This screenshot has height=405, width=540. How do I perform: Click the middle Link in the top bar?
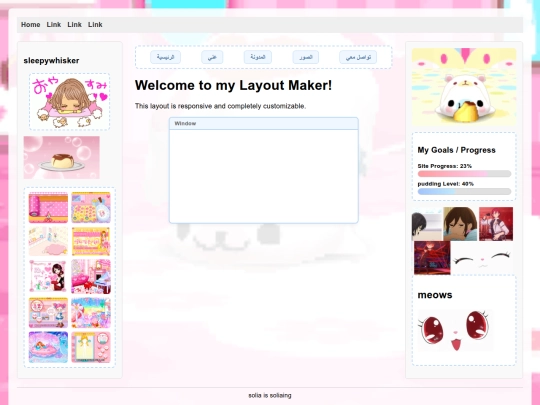(74, 25)
